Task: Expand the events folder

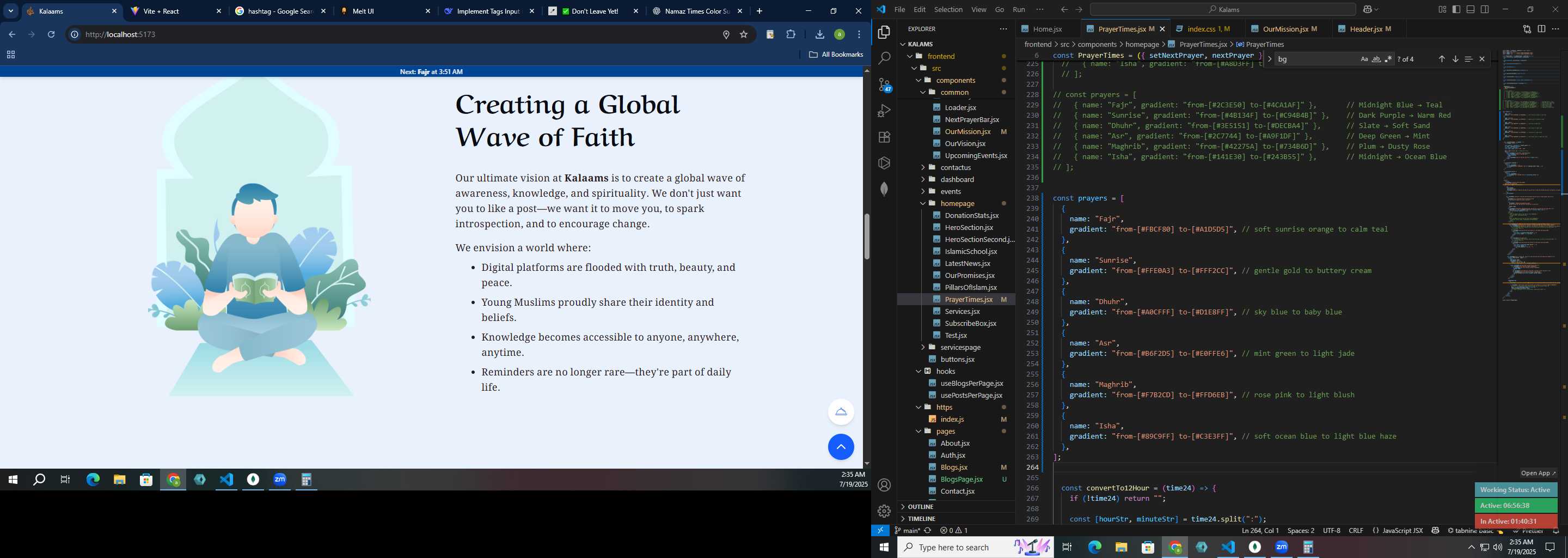Action: tap(950, 191)
